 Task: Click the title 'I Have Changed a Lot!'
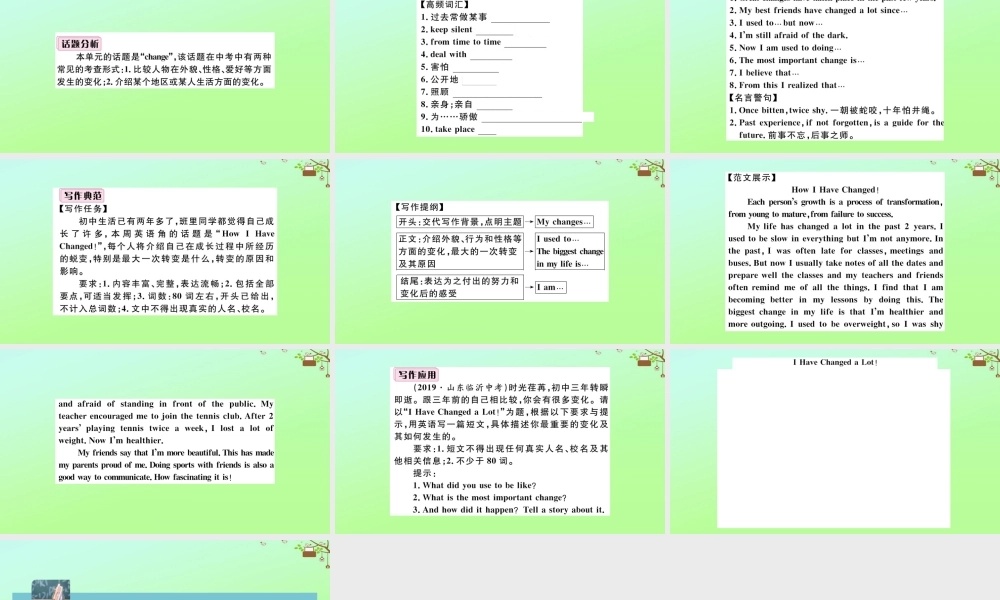pos(835,362)
